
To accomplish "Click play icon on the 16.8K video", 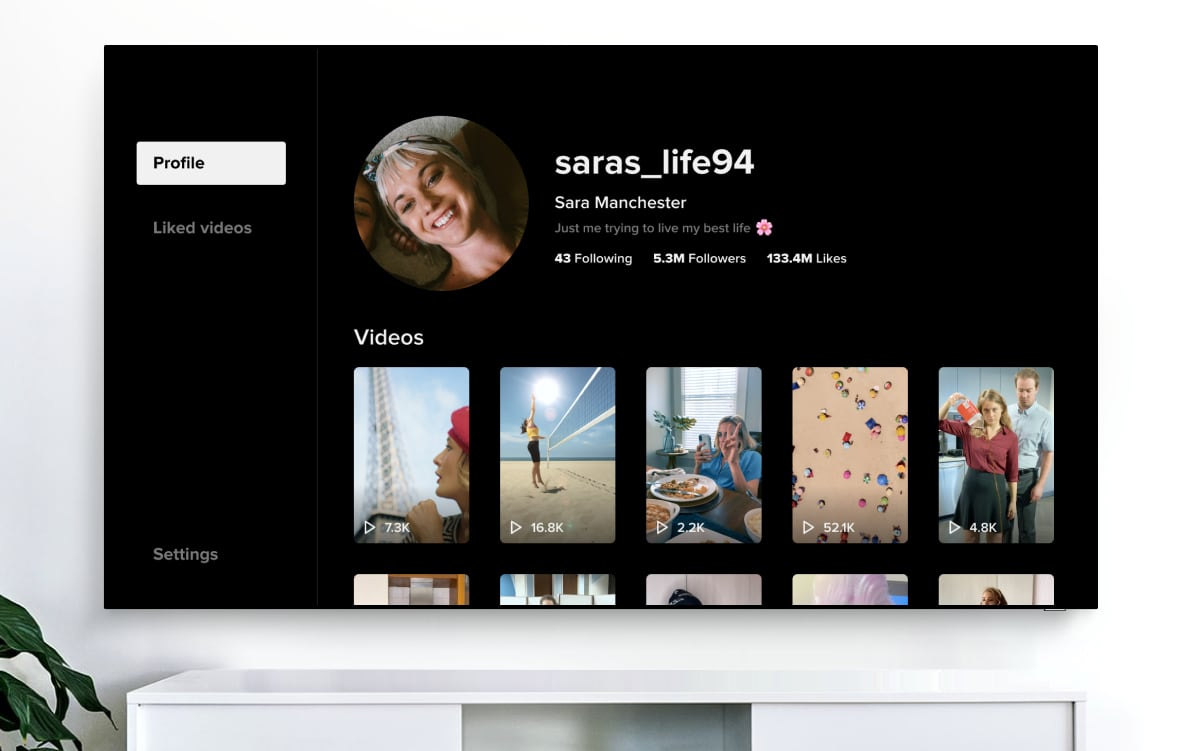I will 516,527.
